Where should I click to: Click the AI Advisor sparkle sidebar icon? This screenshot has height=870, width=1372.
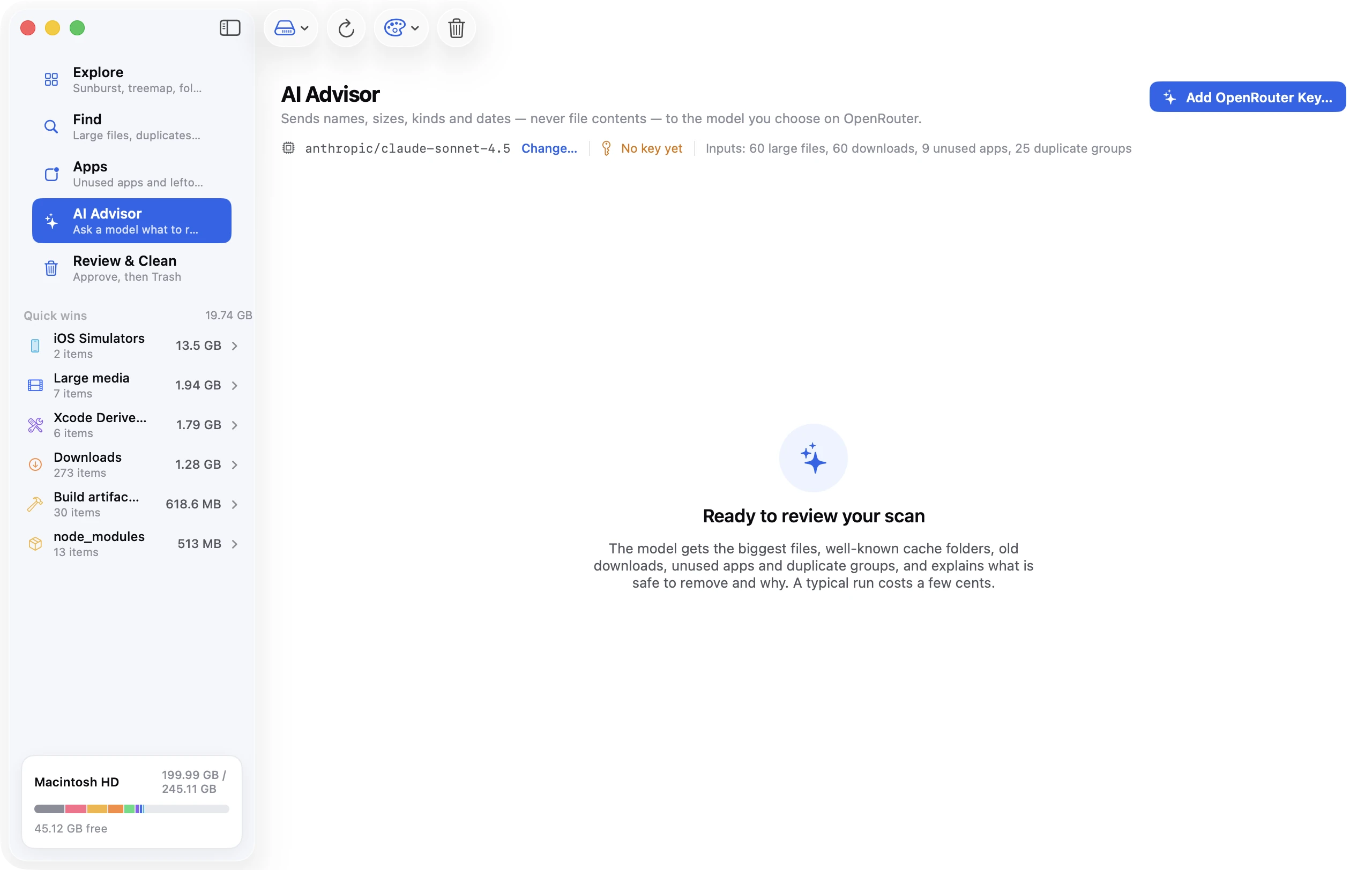tap(51, 221)
